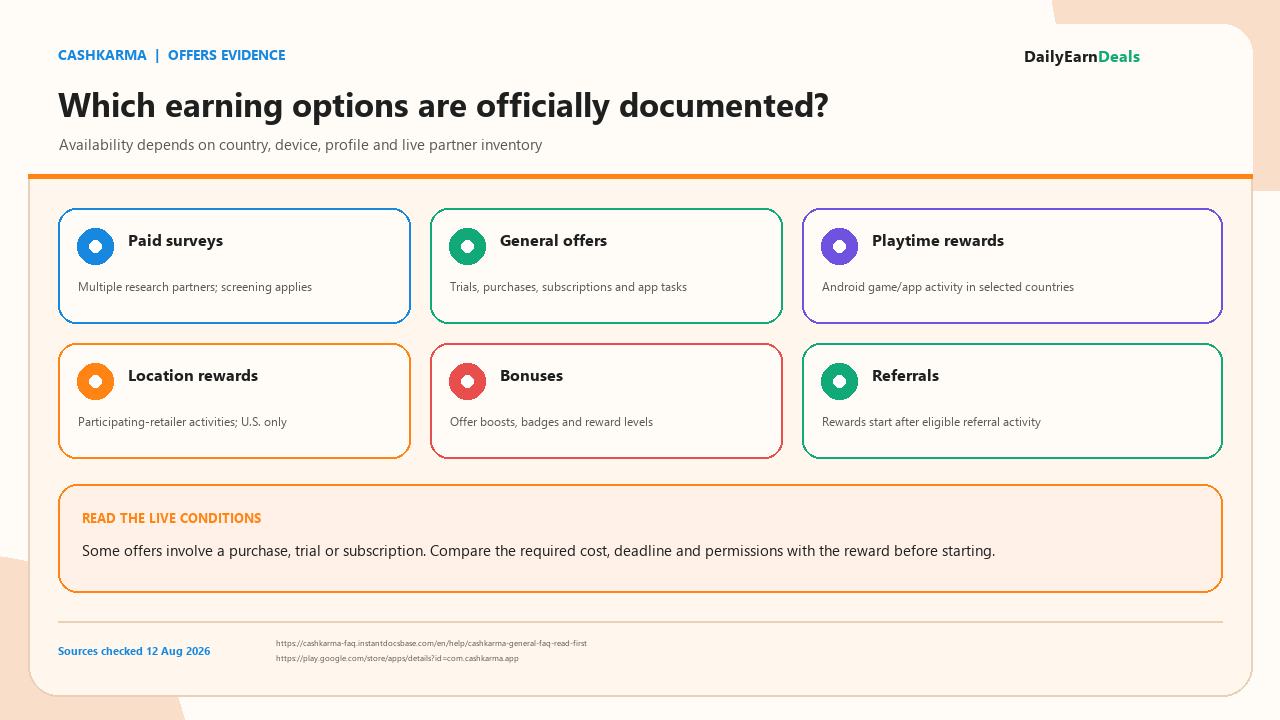Select the Playtime rewards card title
The image size is (1280, 720).
click(938, 241)
